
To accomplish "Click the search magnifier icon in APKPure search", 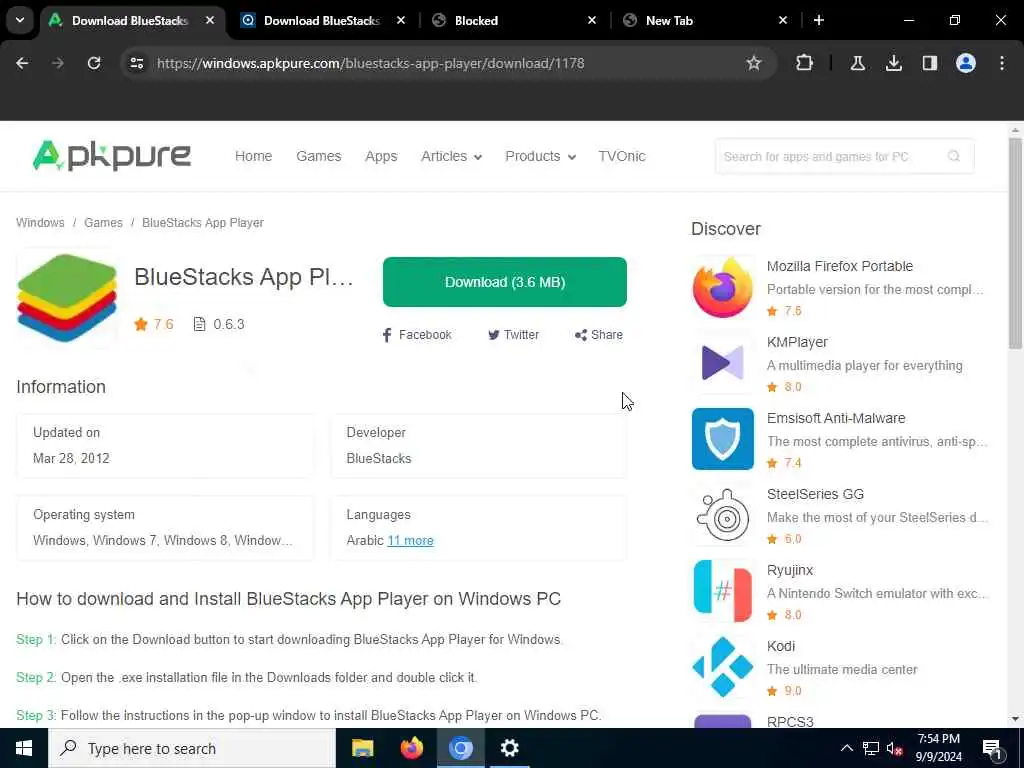I will 953,156.
